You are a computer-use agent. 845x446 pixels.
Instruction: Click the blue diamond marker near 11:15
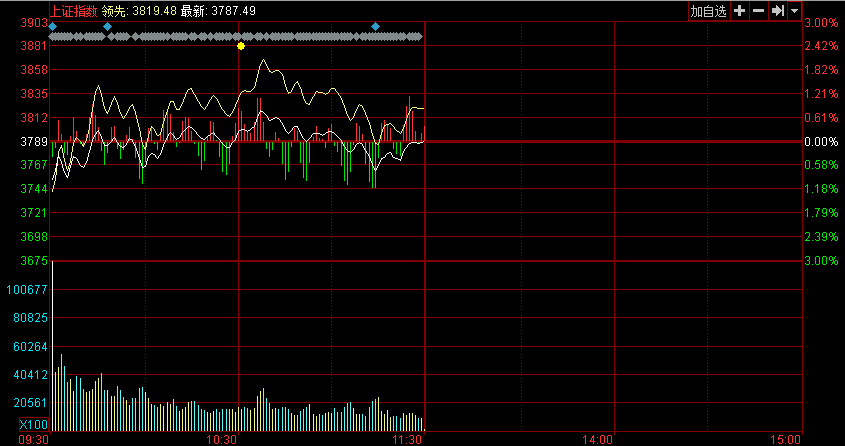[375, 26]
